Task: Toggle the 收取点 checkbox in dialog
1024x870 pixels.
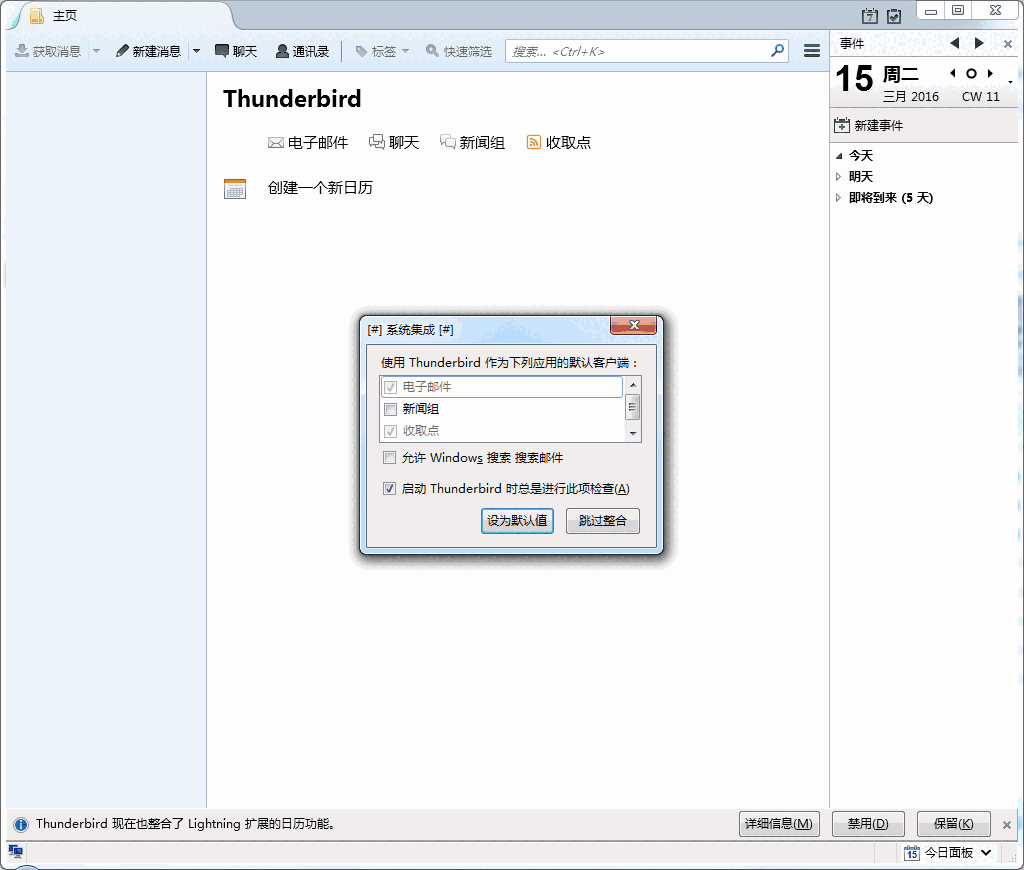Action: (x=390, y=431)
